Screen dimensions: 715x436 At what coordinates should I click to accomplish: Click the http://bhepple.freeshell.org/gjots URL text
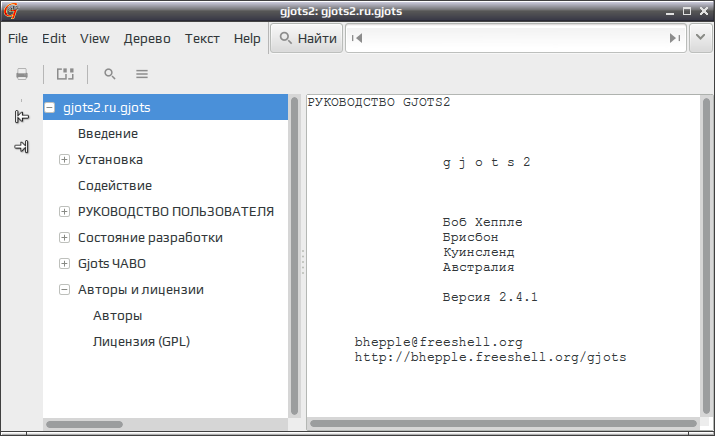click(x=491, y=357)
